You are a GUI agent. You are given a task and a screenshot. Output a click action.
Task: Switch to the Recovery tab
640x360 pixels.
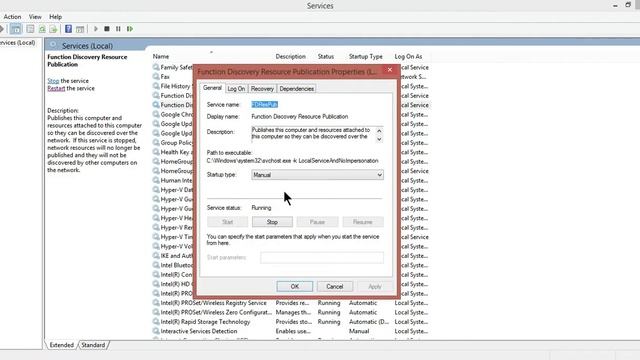click(x=262, y=89)
